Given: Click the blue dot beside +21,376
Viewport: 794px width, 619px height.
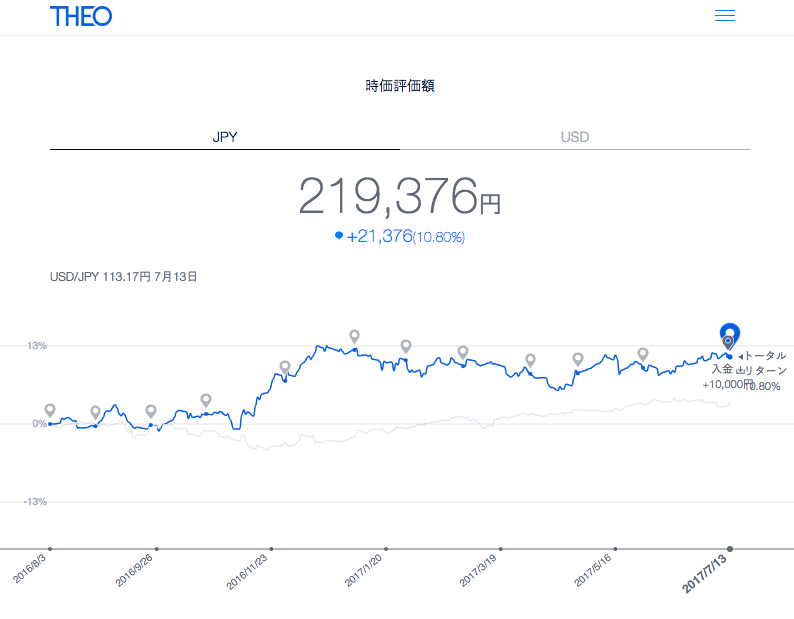Looking at the screenshot, I should pyautogui.click(x=339, y=235).
